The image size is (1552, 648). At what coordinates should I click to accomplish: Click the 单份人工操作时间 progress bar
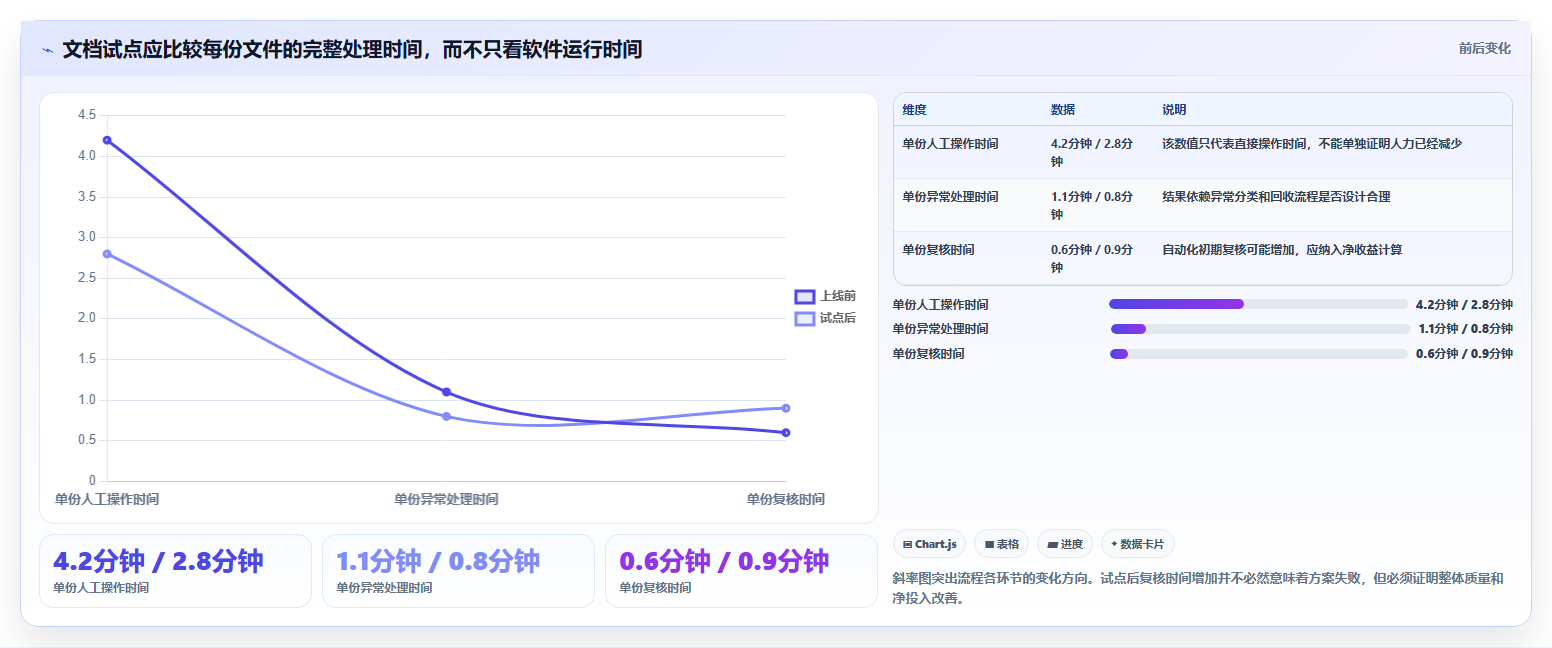pyautogui.click(x=1258, y=304)
